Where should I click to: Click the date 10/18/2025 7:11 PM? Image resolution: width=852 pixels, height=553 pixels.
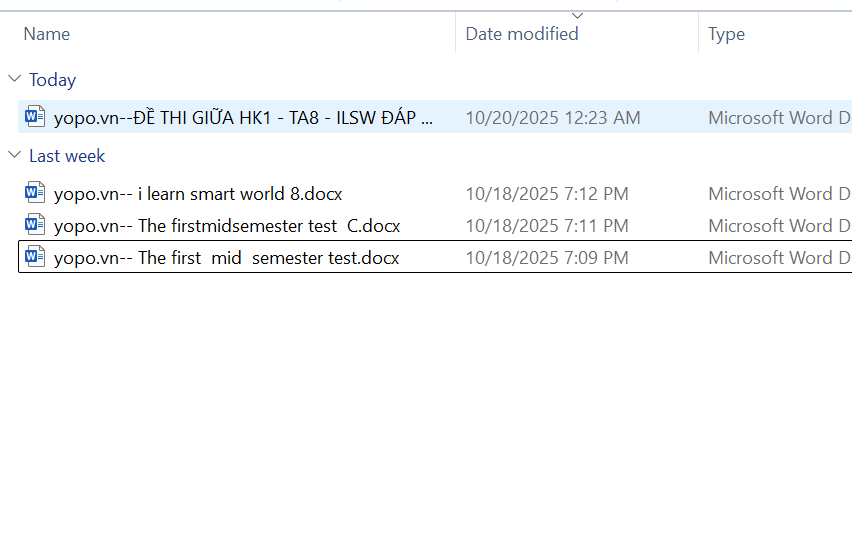(x=547, y=226)
